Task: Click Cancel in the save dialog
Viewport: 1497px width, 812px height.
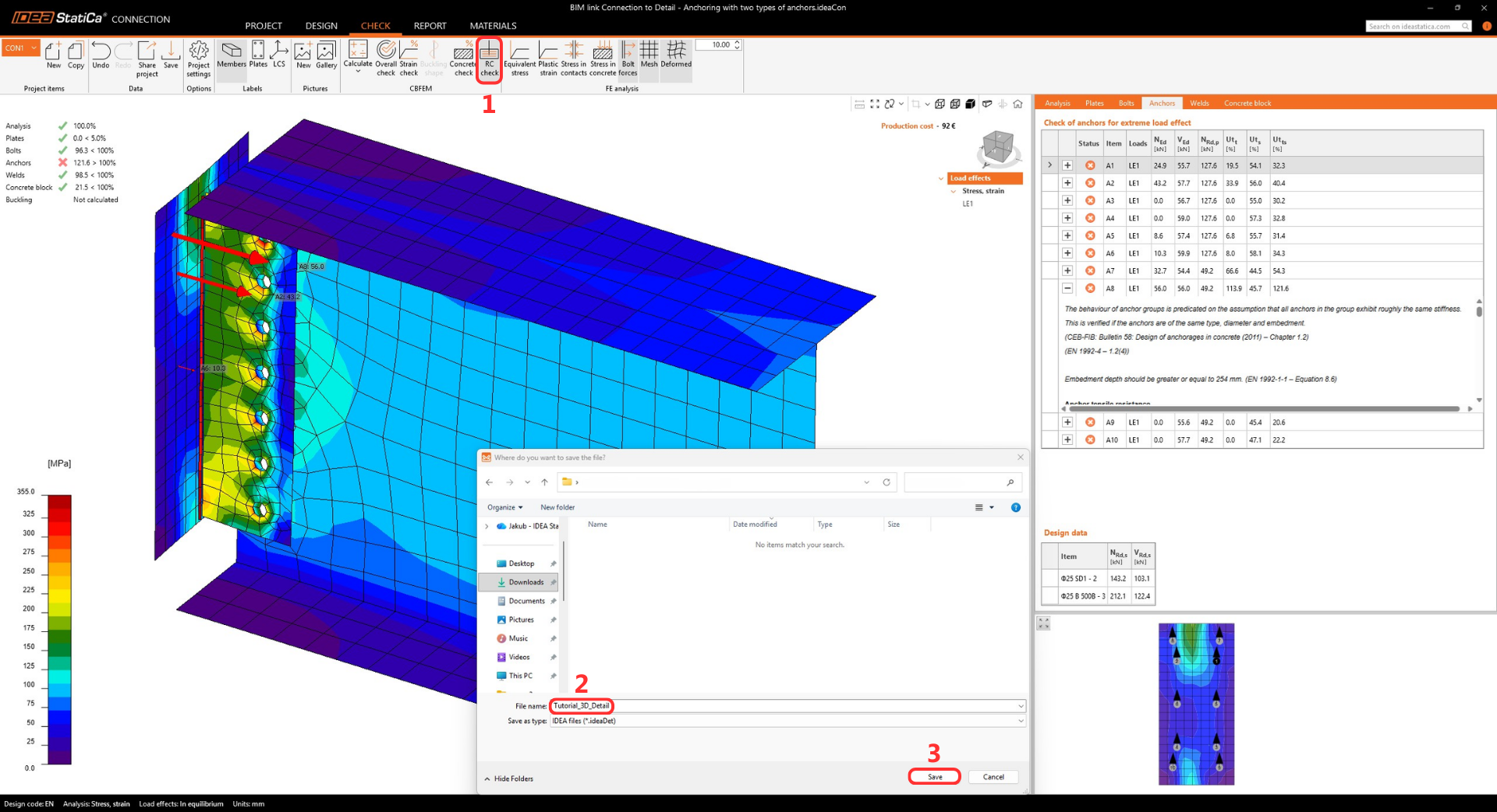Action: (x=993, y=777)
